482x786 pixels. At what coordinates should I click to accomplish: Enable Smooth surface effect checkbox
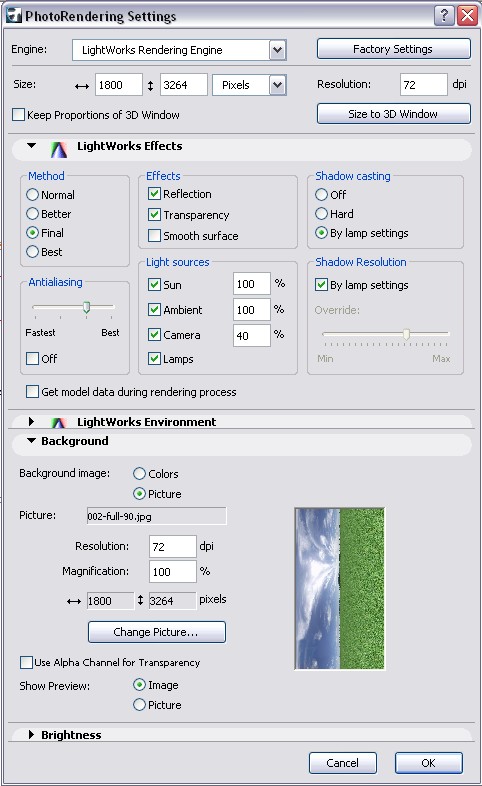coord(155,236)
